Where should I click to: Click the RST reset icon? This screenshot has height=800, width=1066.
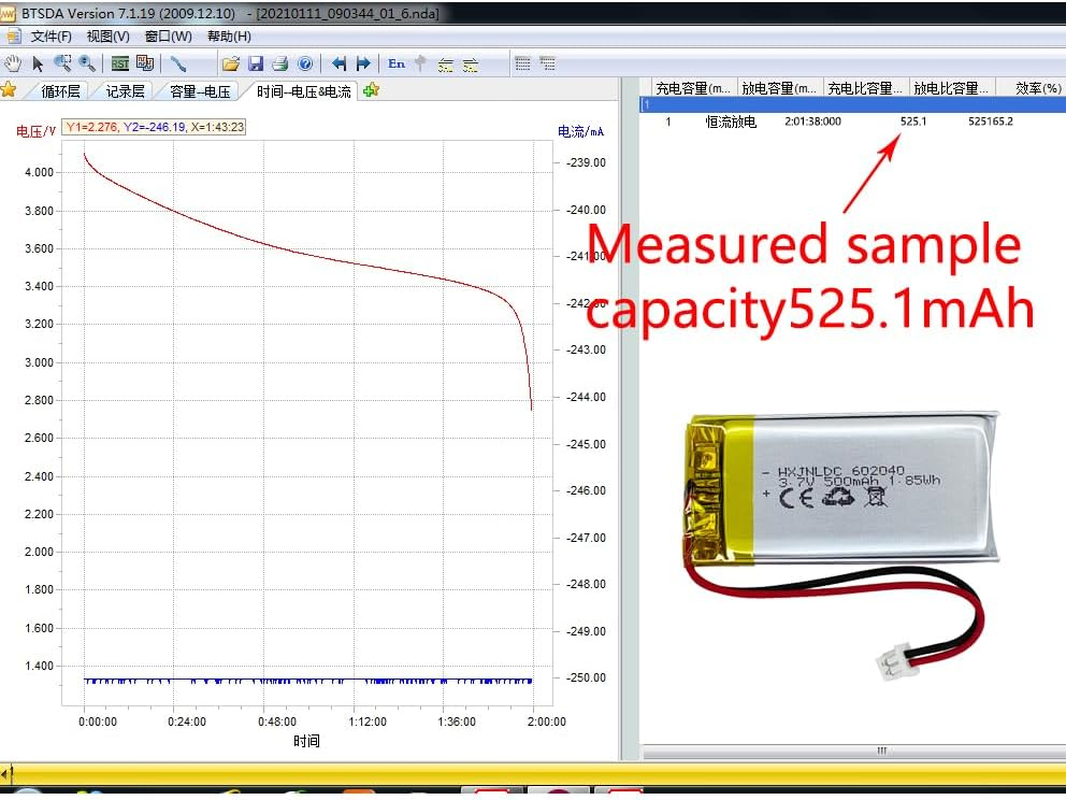pos(120,63)
